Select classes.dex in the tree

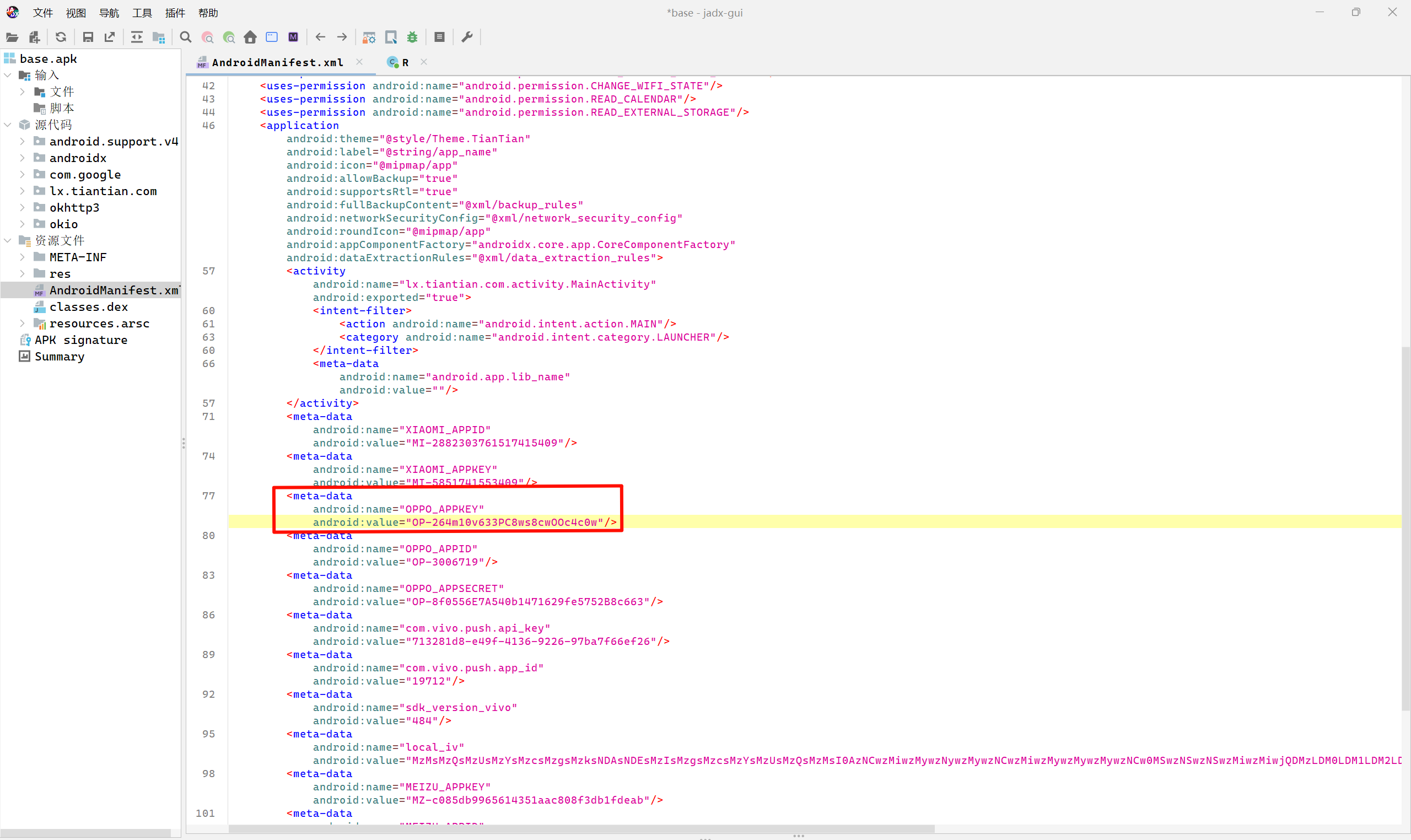click(x=89, y=307)
